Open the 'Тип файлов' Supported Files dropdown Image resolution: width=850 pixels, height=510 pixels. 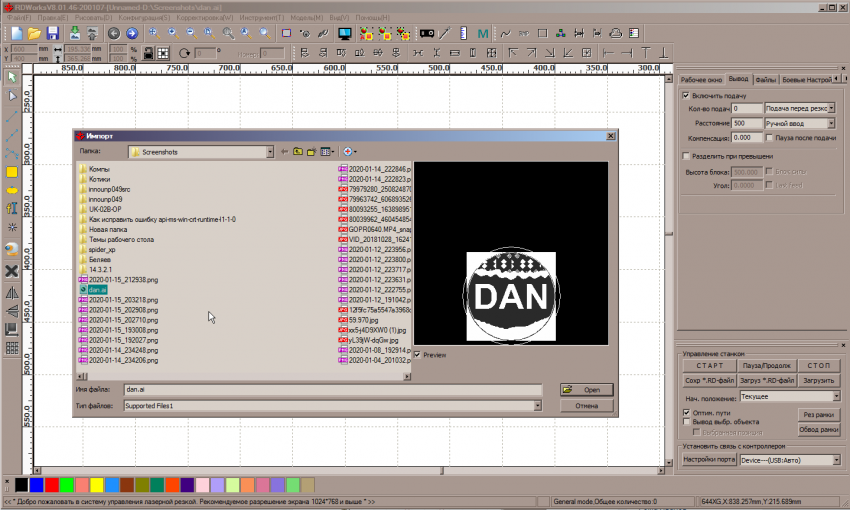(538, 406)
